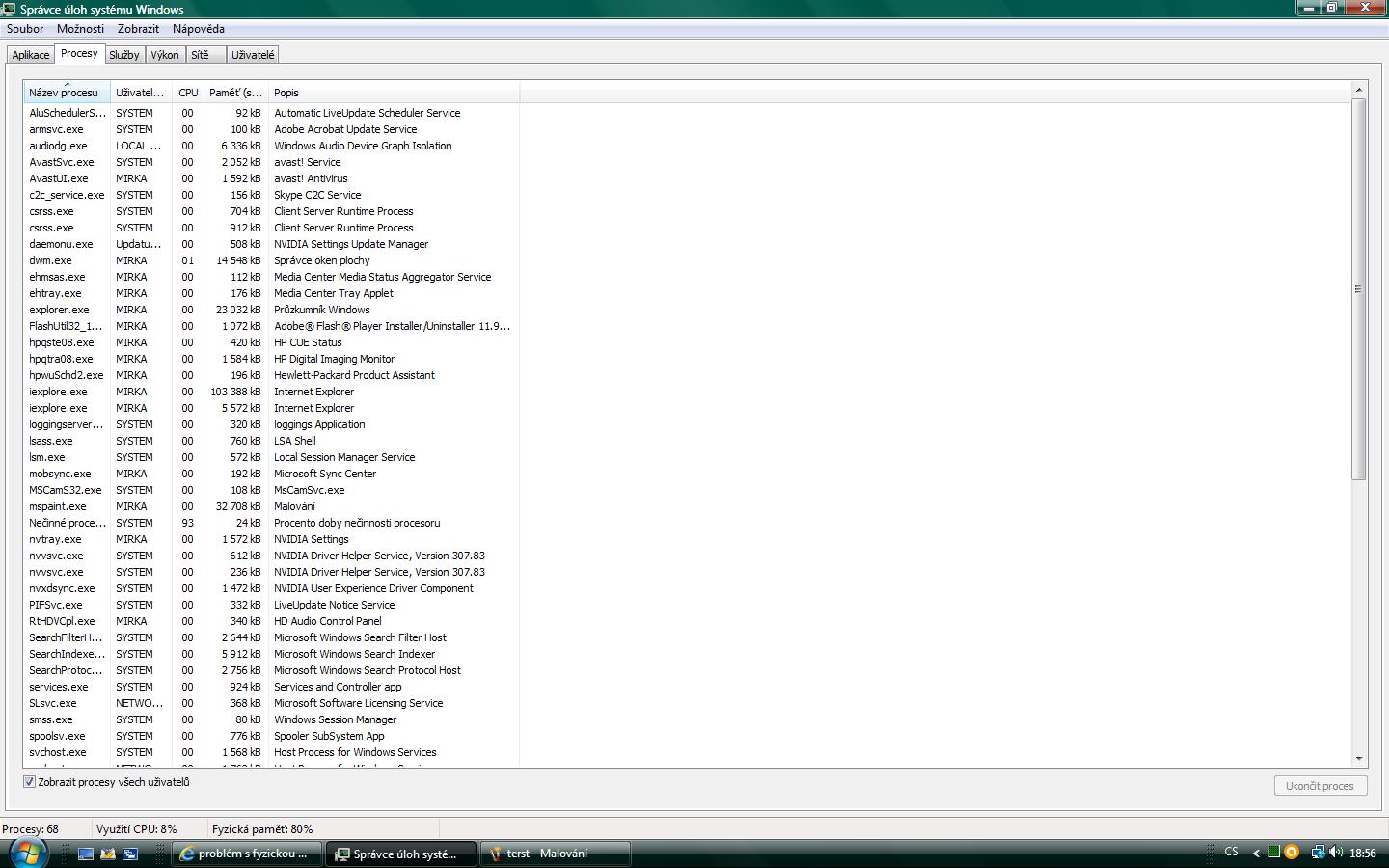Click the Ukončit proces button
The height and width of the screenshot is (868, 1389).
1320,786
